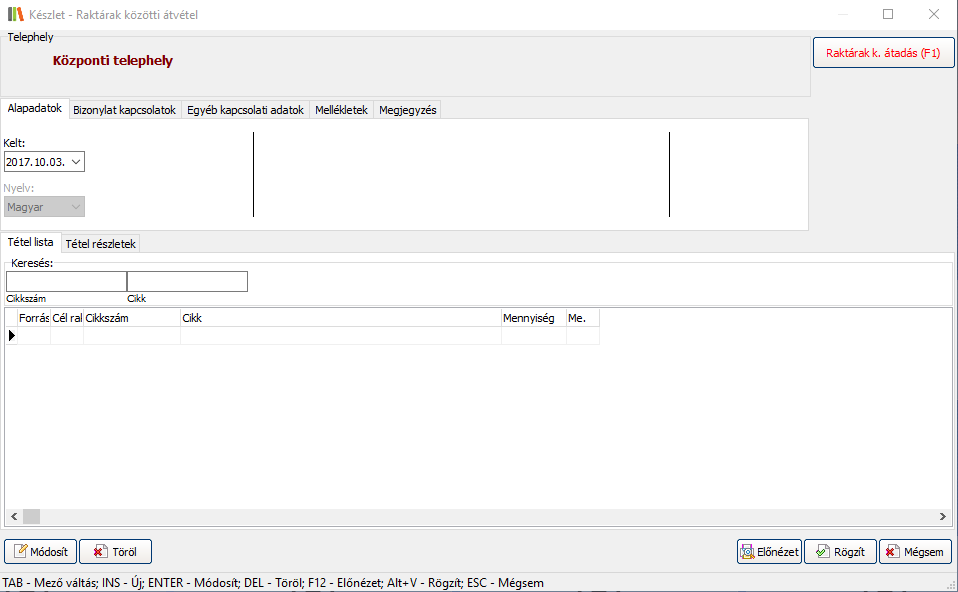Click the Mennyiség column header
This screenshot has width=958, height=592.
[533, 318]
